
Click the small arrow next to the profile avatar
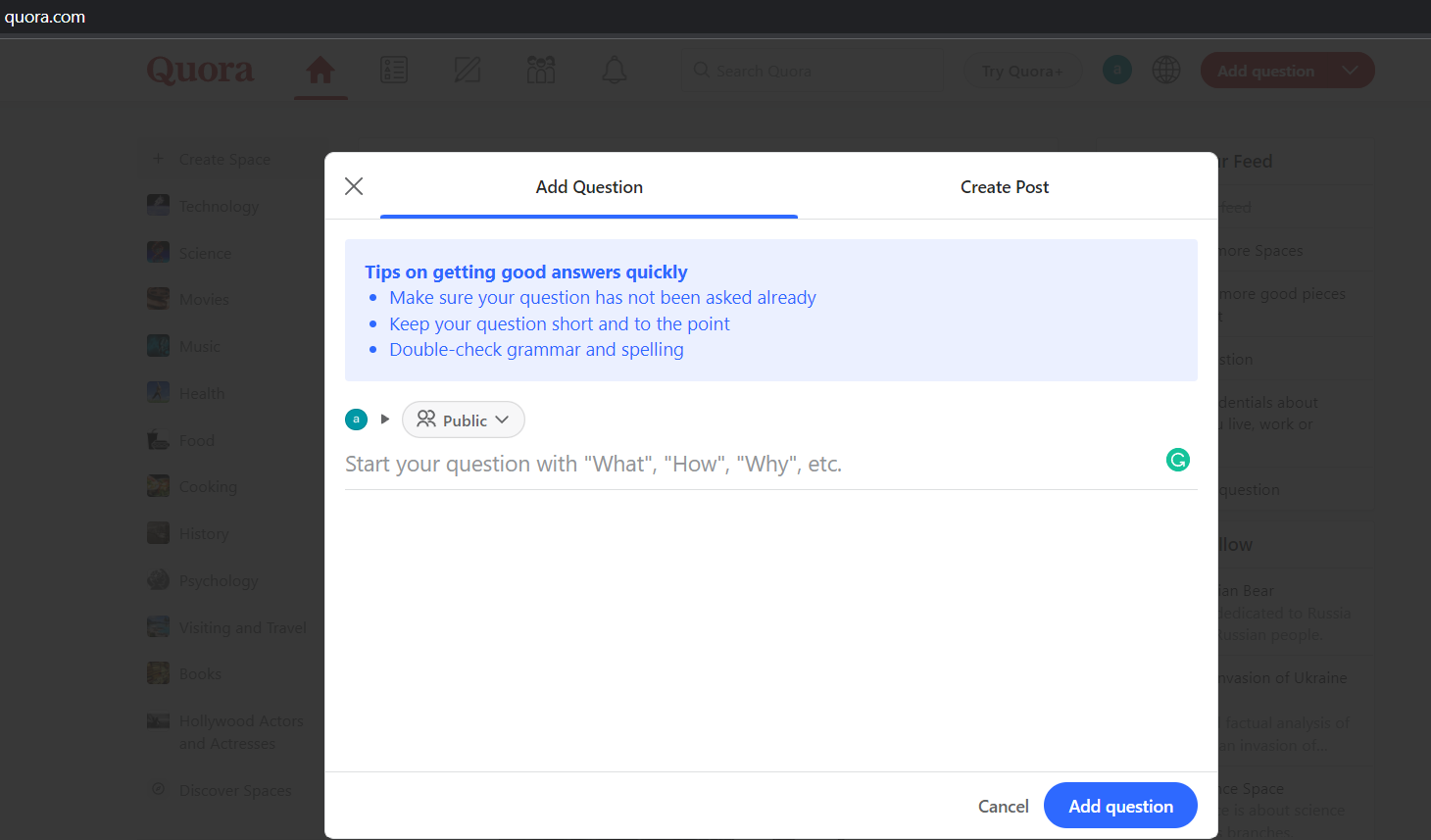tap(385, 420)
